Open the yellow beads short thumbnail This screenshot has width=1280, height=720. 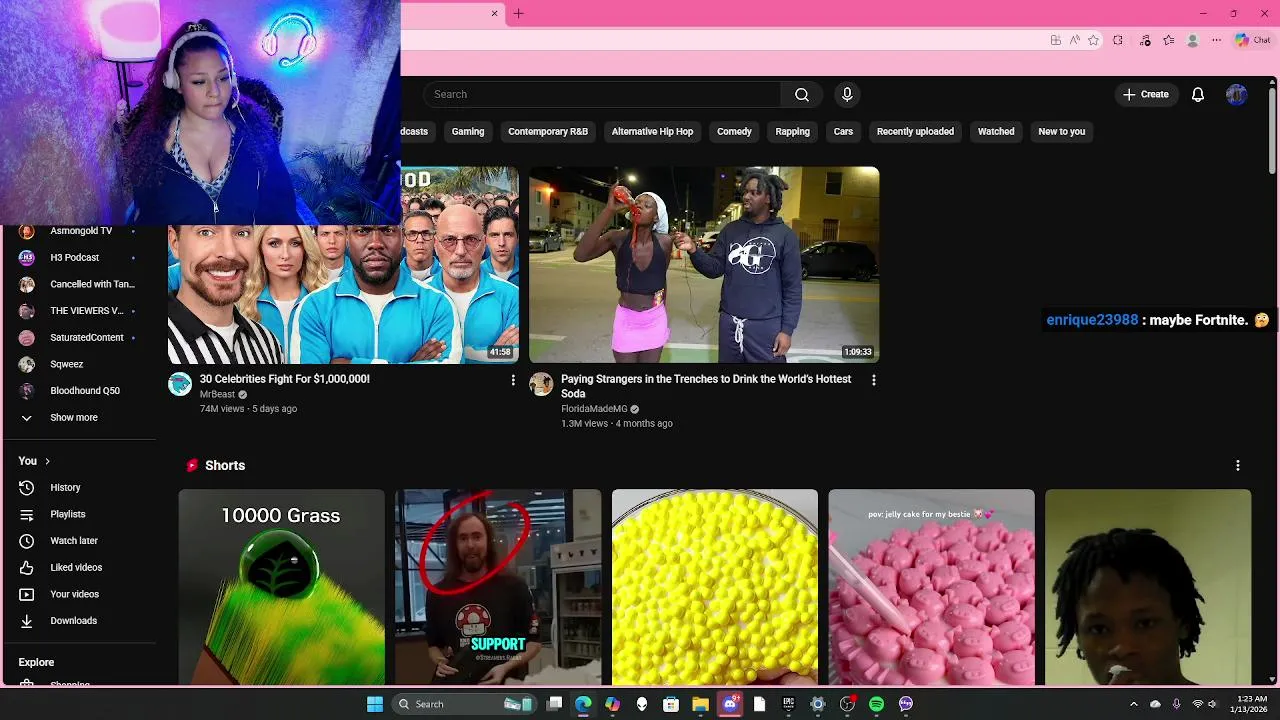pyautogui.click(x=714, y=587)
